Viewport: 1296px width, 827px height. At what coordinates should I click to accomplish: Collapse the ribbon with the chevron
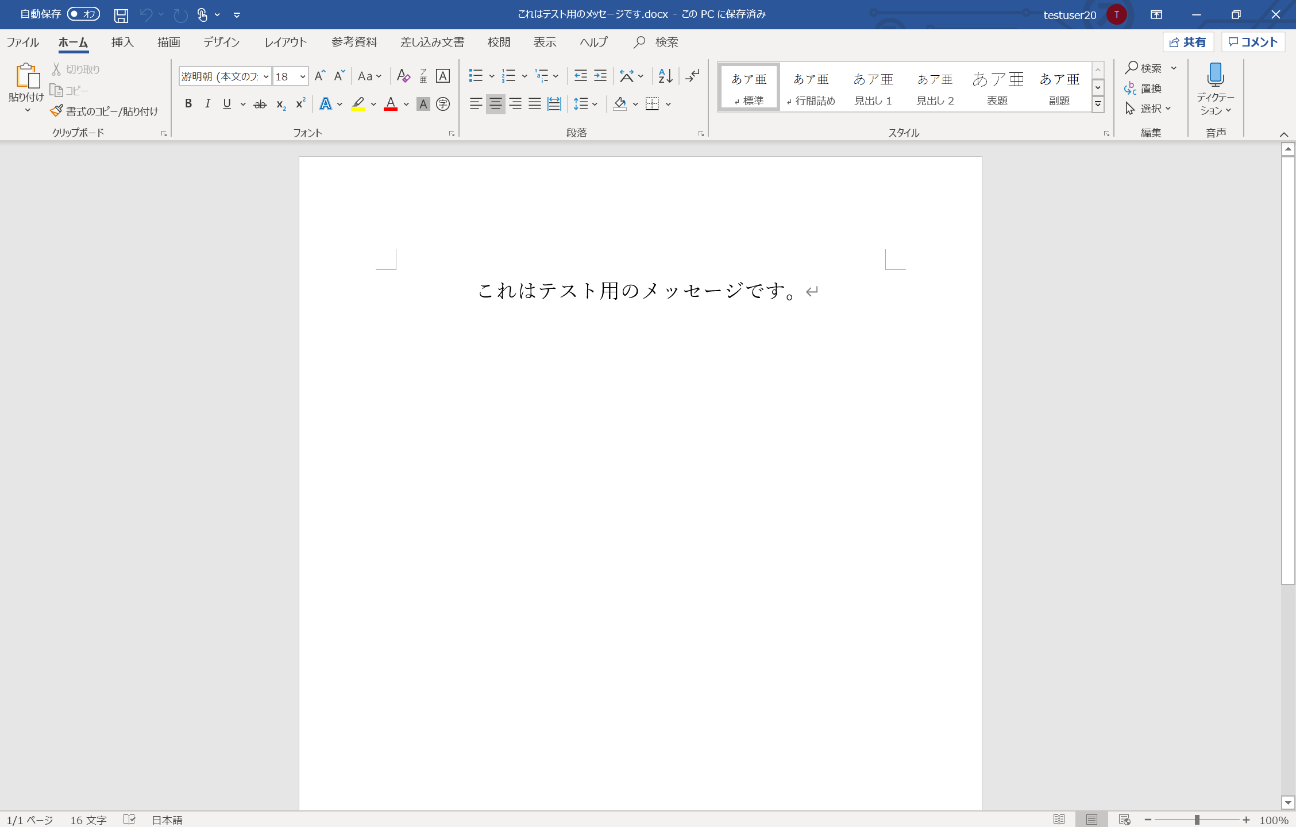tap(1284, 134)
